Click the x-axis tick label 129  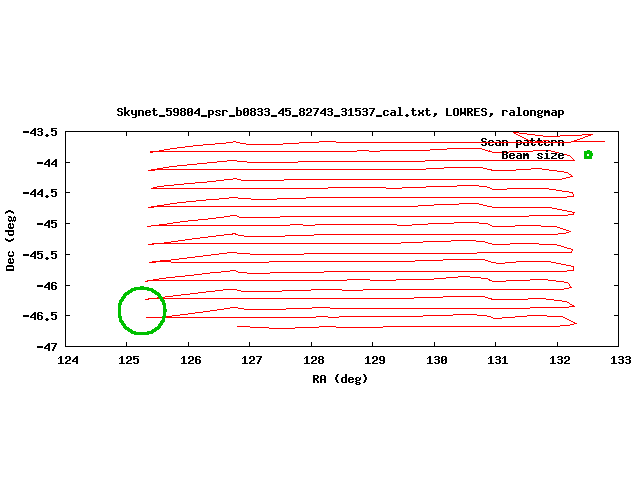click(375, 360)
